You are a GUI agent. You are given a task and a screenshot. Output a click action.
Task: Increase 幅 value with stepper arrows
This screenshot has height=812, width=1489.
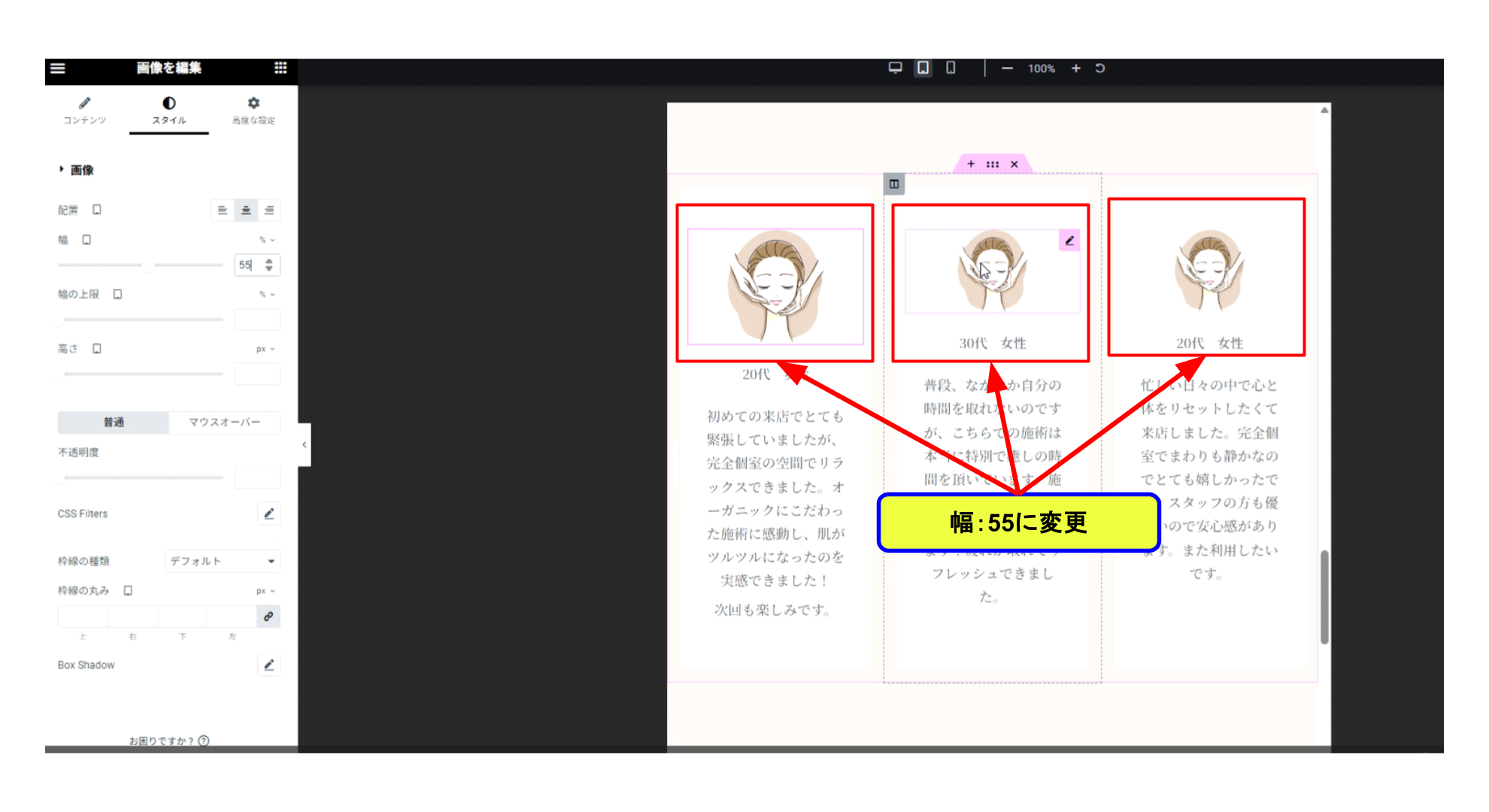coord(269,261)
